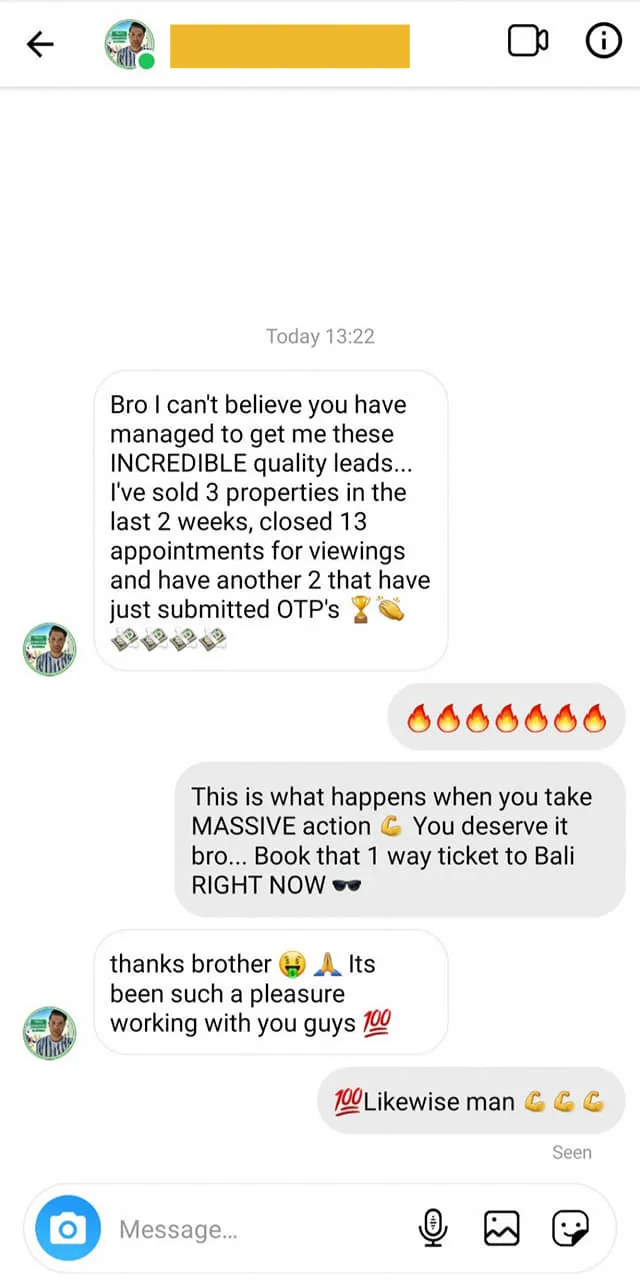Open the conversation info icon
Viewport: 640px width, 1286px height.
pyautogui.click(x=603, y=42)
